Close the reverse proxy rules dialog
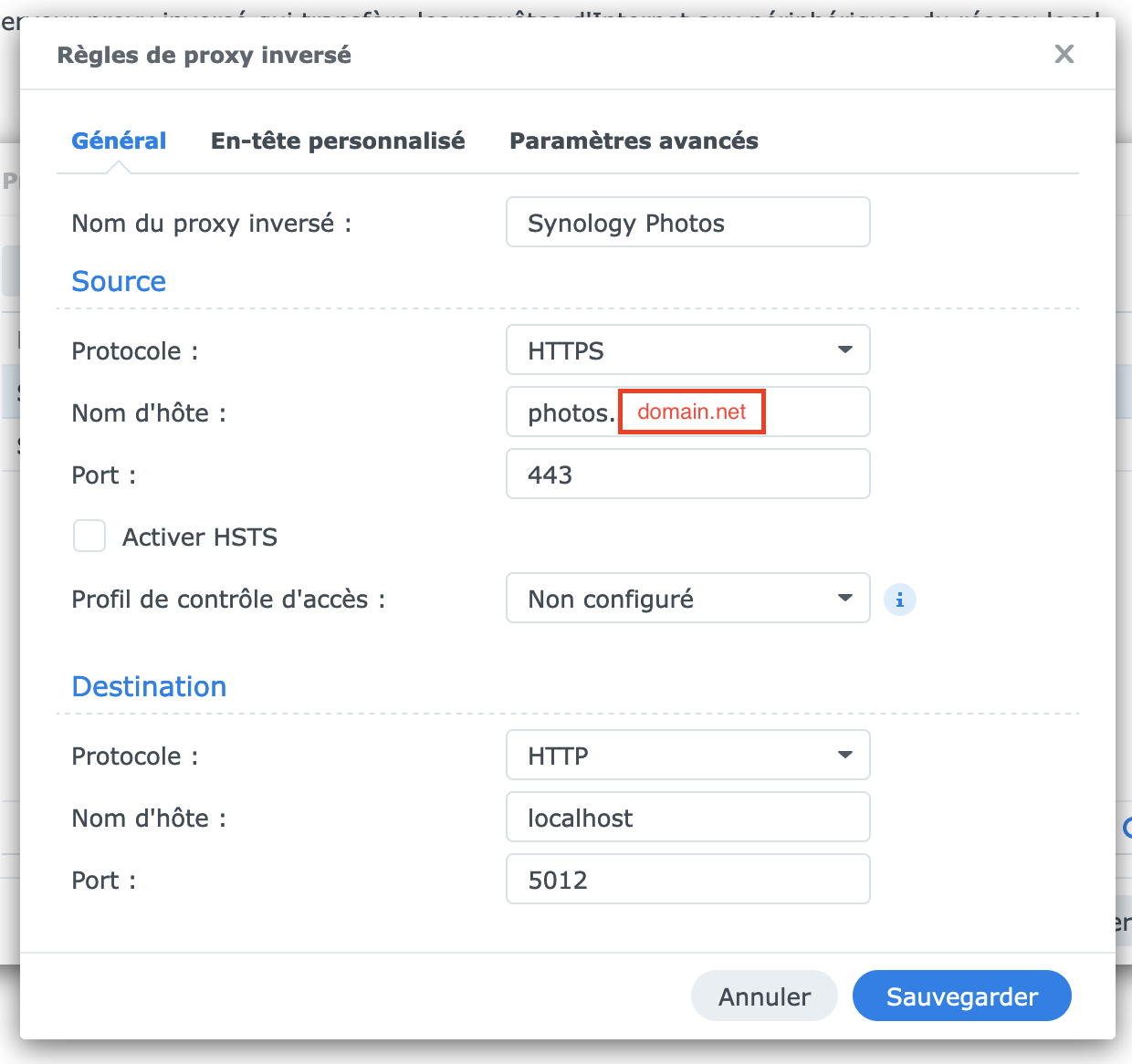This screenshot has width=1132, height=1064. [1064, 55]
